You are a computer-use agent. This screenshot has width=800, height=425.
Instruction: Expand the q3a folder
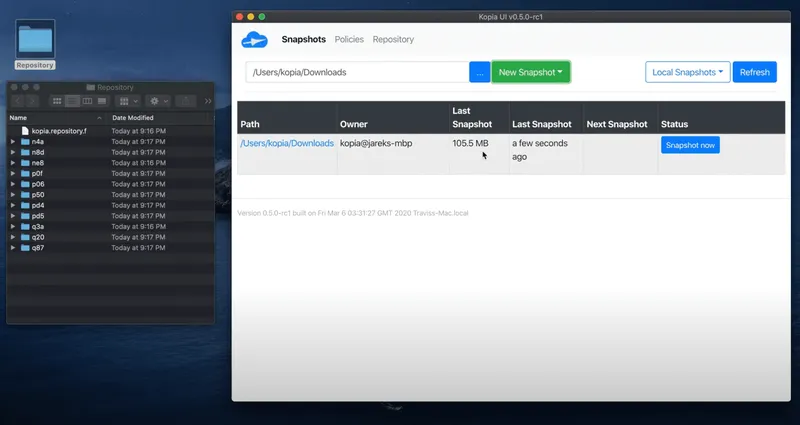13,227
